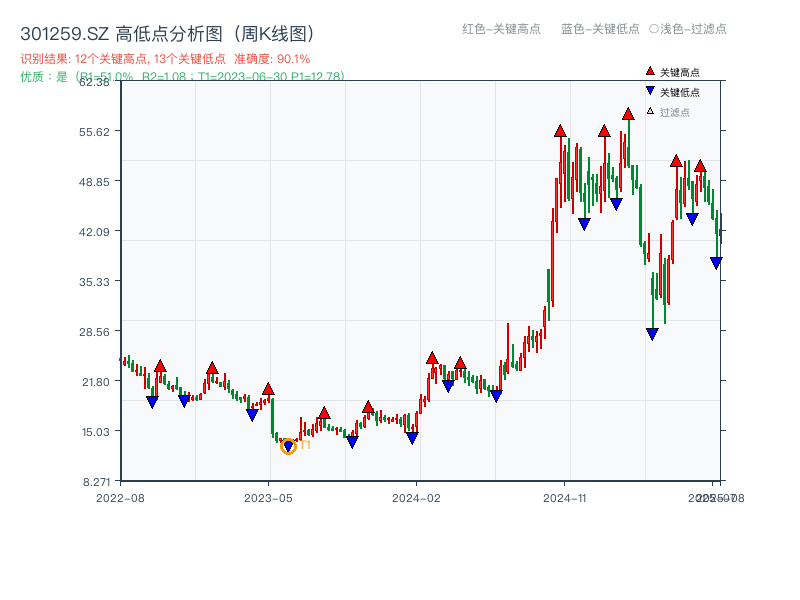
Task: Click the key-high marker at 2024-11
Action: tap(560, 131)
